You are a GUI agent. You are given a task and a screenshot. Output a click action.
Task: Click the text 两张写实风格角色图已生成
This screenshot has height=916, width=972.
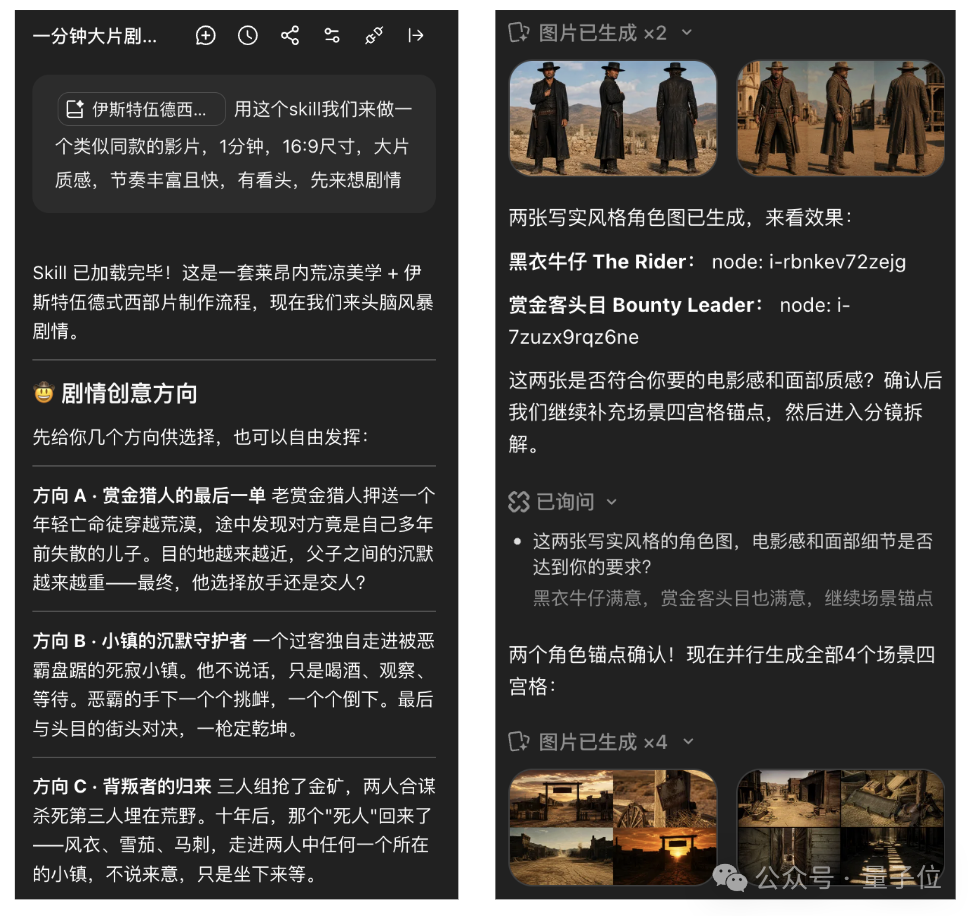(x=626, y=218)
